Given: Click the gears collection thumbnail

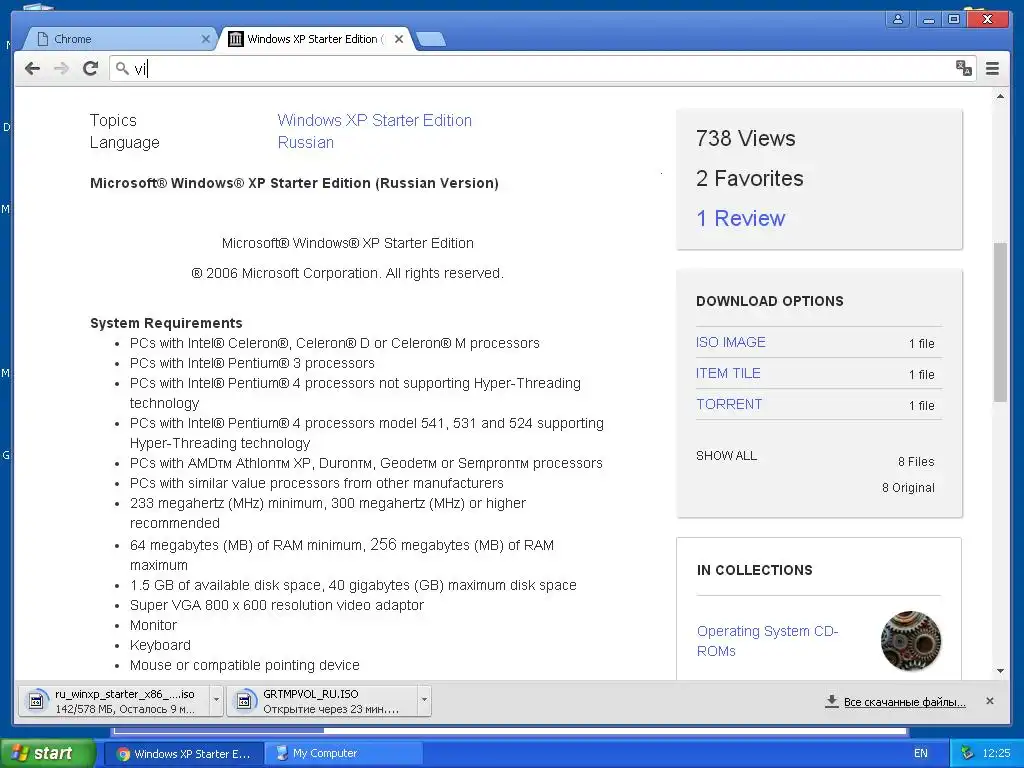Looking at the screenshot, I should (911, 641).
